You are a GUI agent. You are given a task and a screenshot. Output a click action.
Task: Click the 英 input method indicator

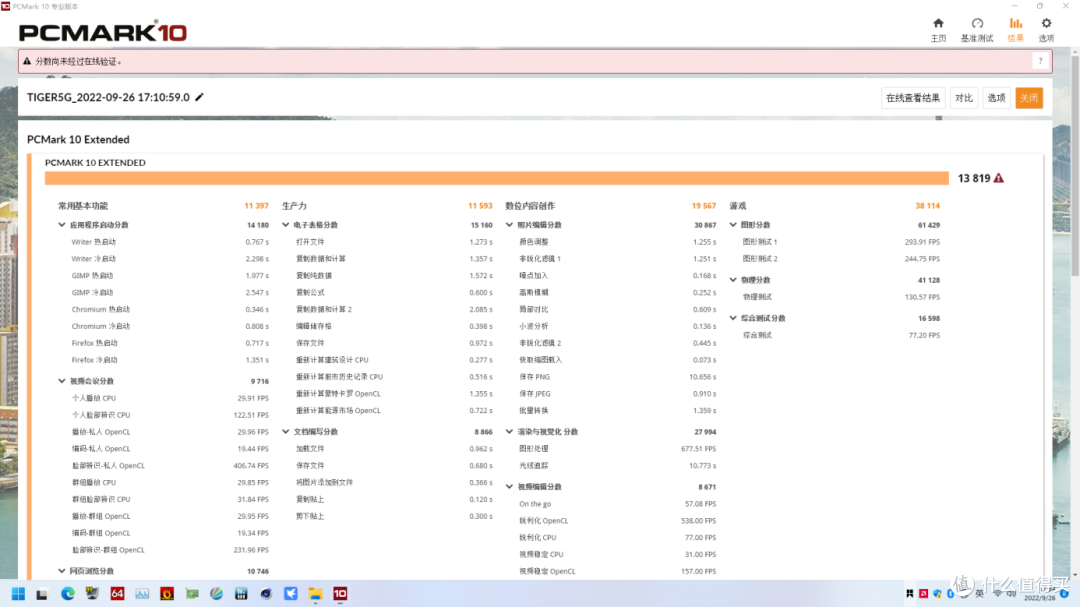[979, 594]
